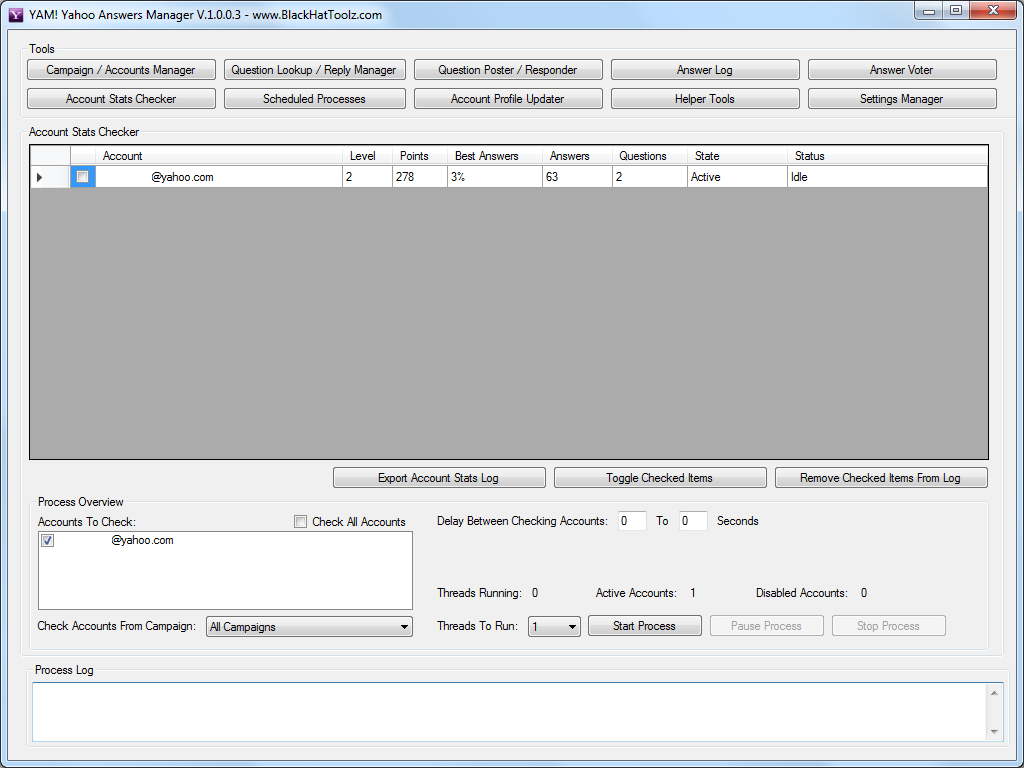Sort the table by Points column header

419,155
